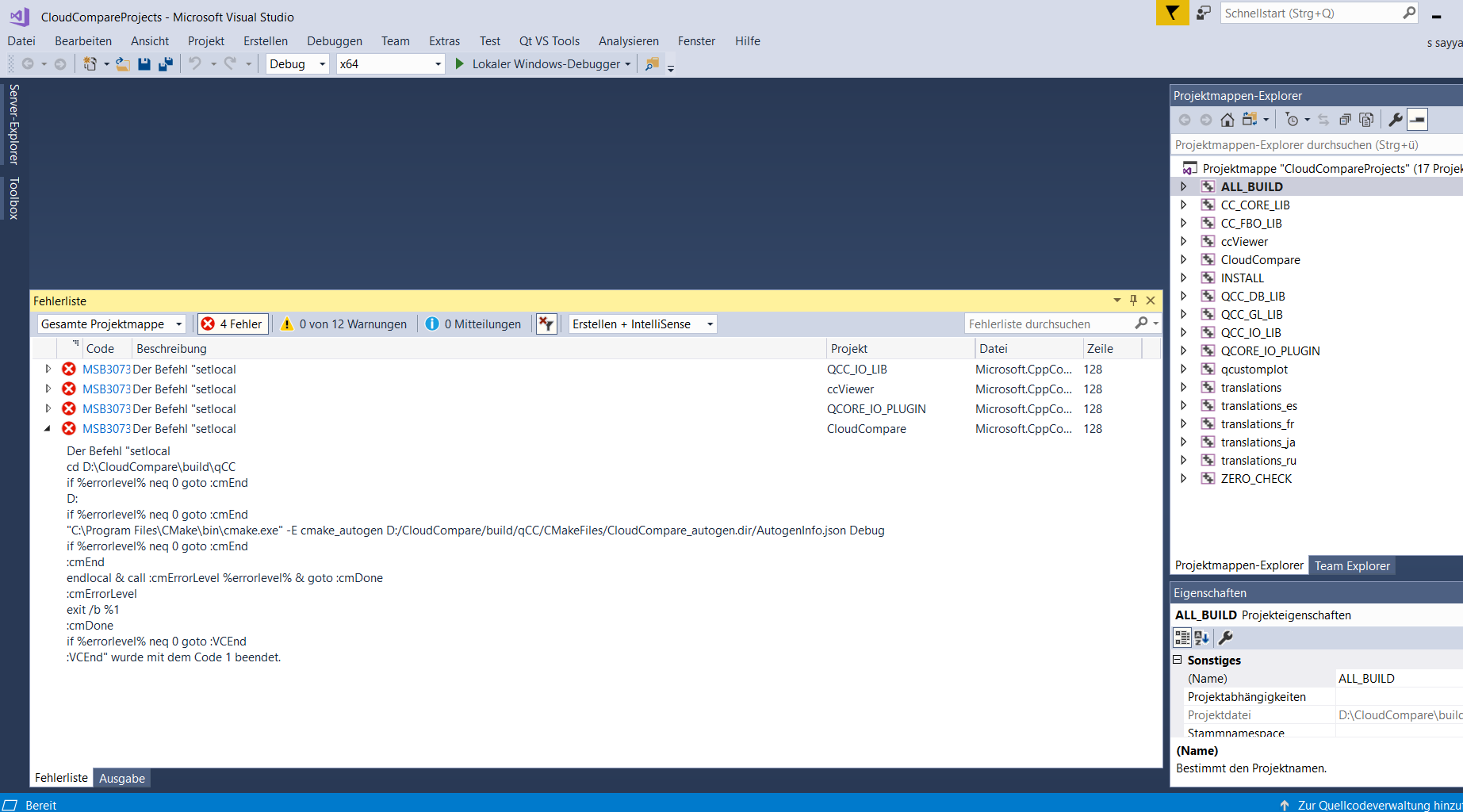Click the Save icon in toolbar
The width and height of the screenshot is (1463, 812).
[144, 63]
